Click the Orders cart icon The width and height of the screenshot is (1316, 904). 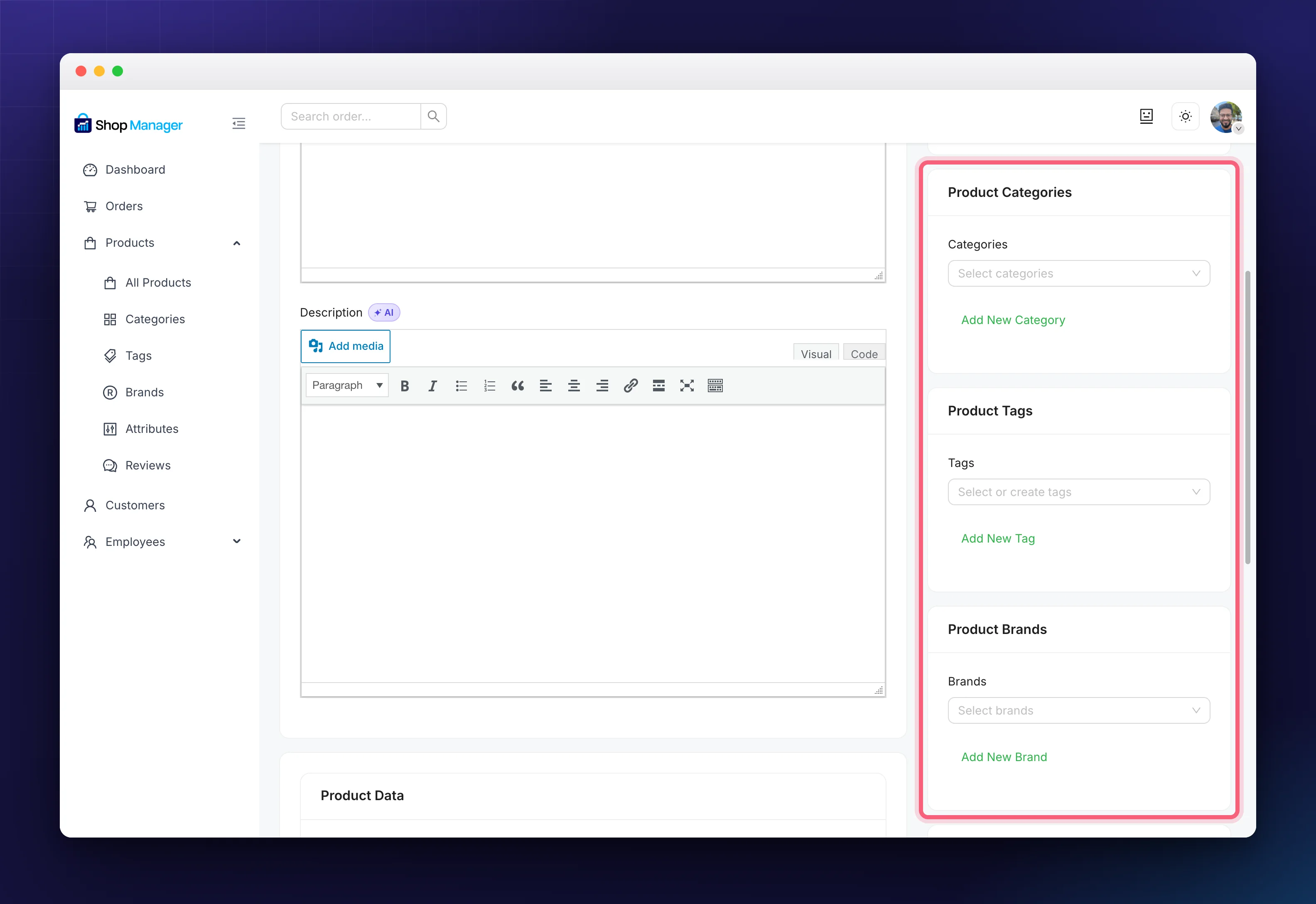[x=90, y=206]
